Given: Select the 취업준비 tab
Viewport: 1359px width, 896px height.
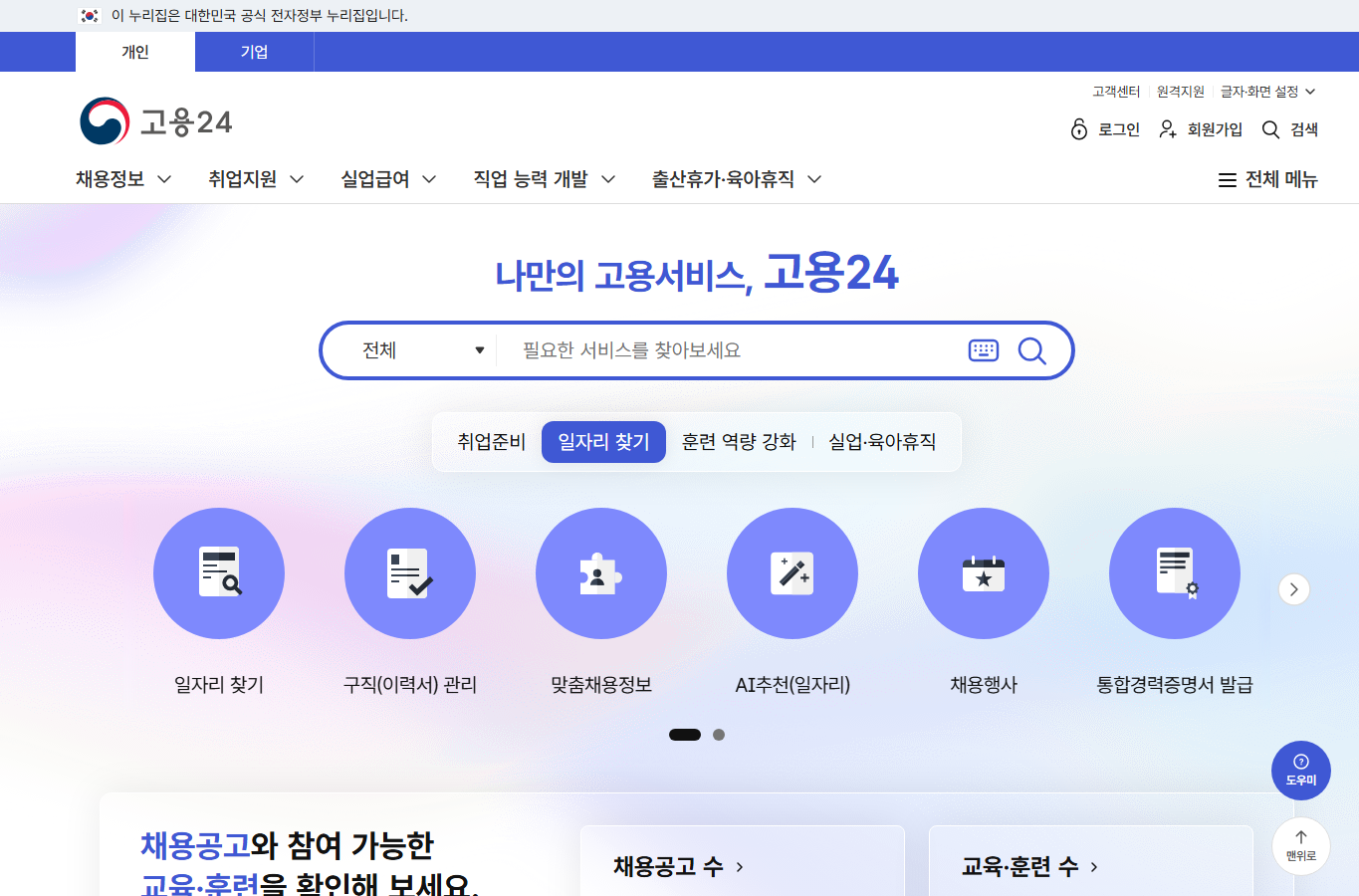Looking at the screenshot, I should tap(492, 442).
